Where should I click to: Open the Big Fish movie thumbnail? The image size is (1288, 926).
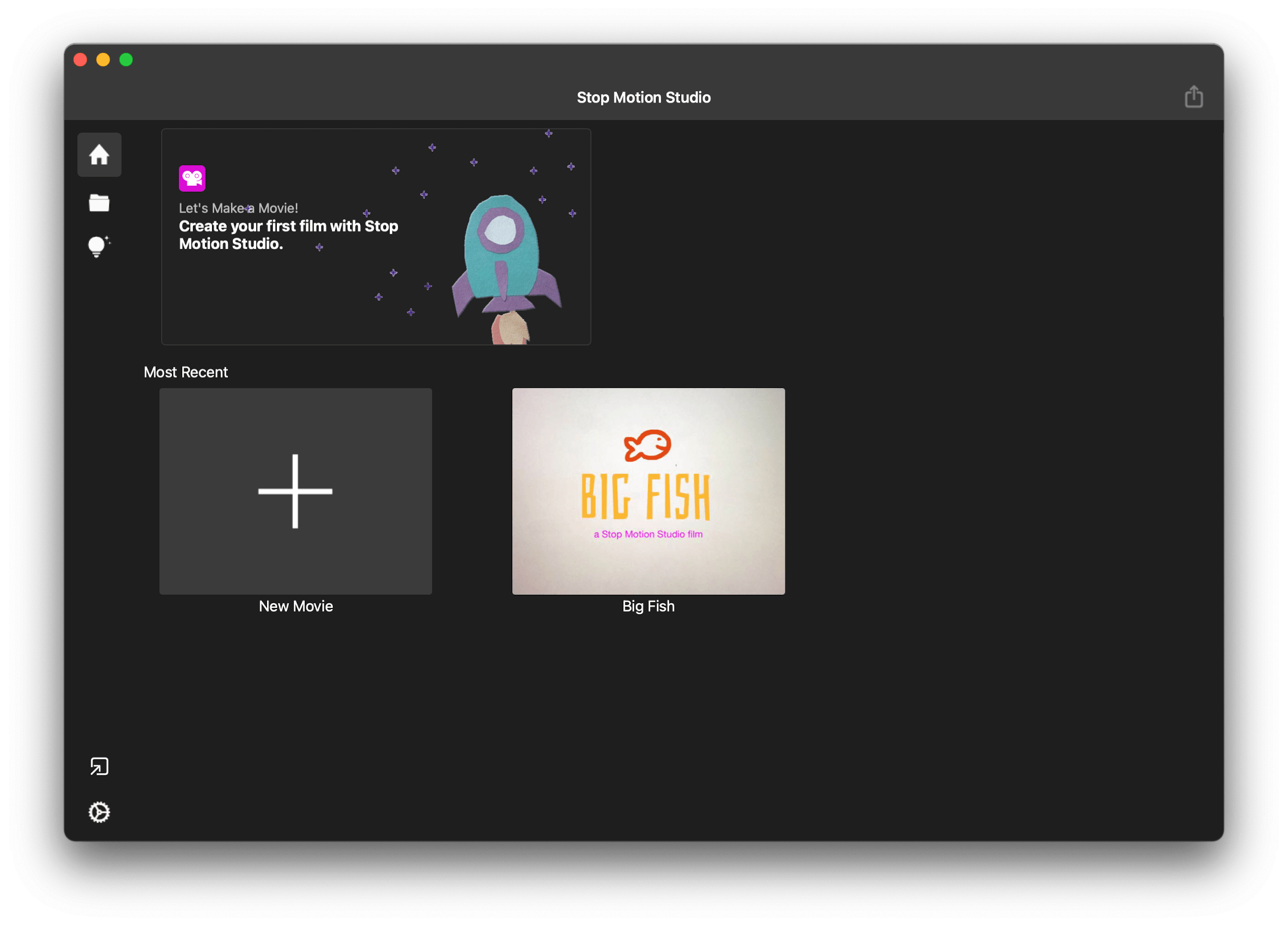point(648,491)
